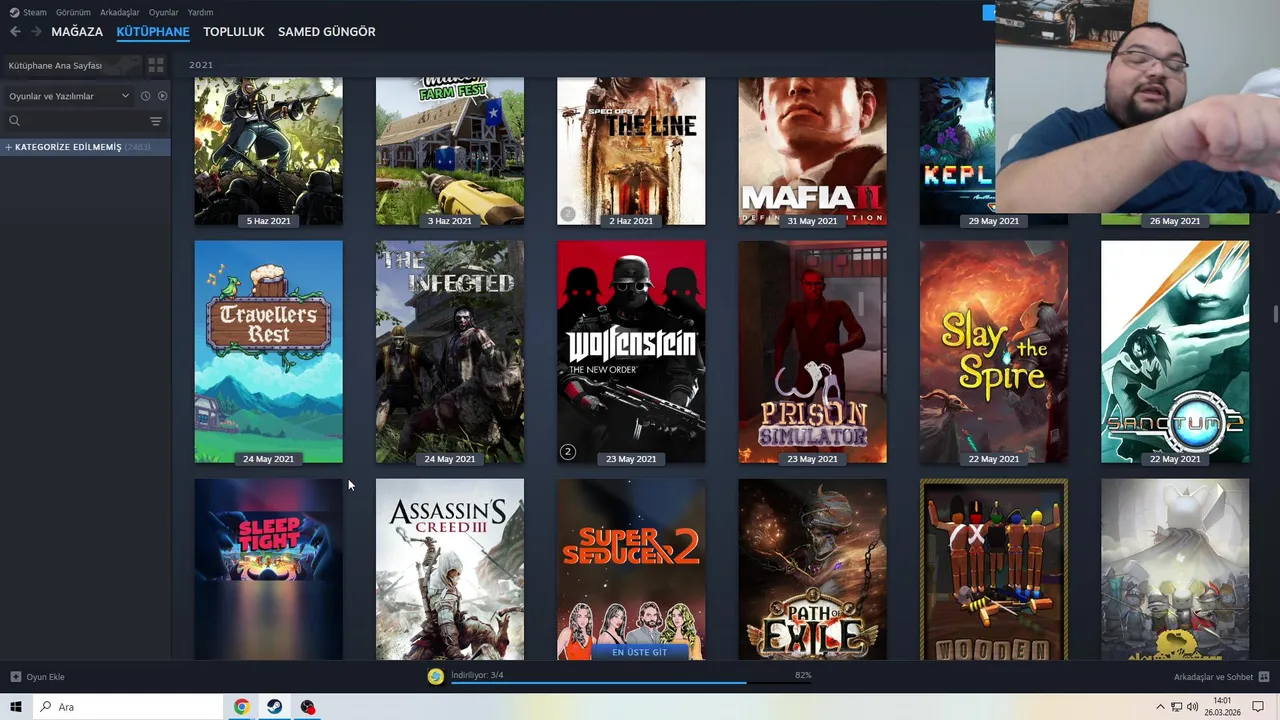Image resolution: width=1280 pixels, height=720 pixels.
Task: Go forward with the right arrow
Action: [x=36, y=32]
